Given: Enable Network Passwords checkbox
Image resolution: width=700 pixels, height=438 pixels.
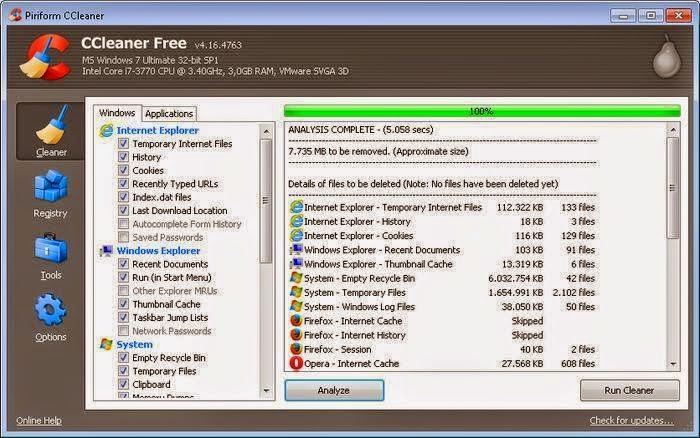Looking at the screenshot, I should coord(123,331).
